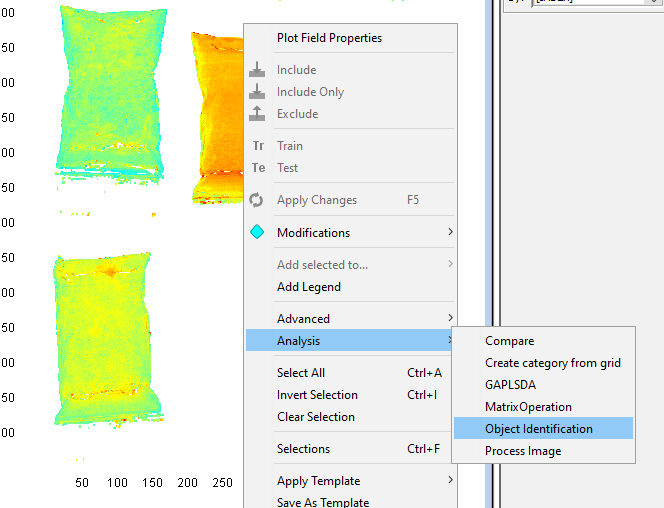The image size is (664, 508).
Task: Click Create category from grid
Action: point(553,363)
